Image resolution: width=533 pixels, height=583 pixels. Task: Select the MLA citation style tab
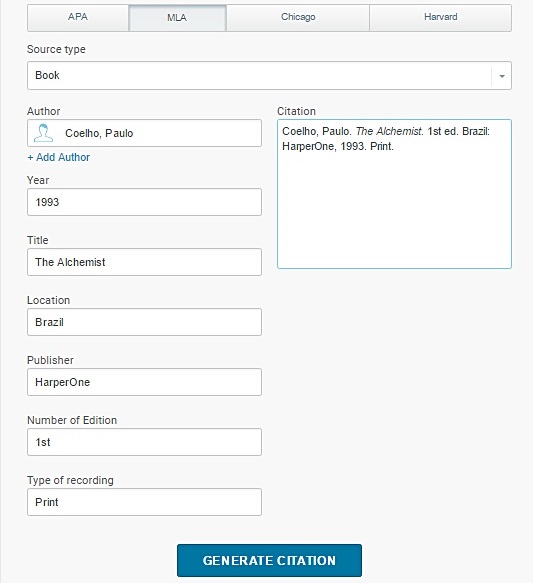tap(177, 17)
